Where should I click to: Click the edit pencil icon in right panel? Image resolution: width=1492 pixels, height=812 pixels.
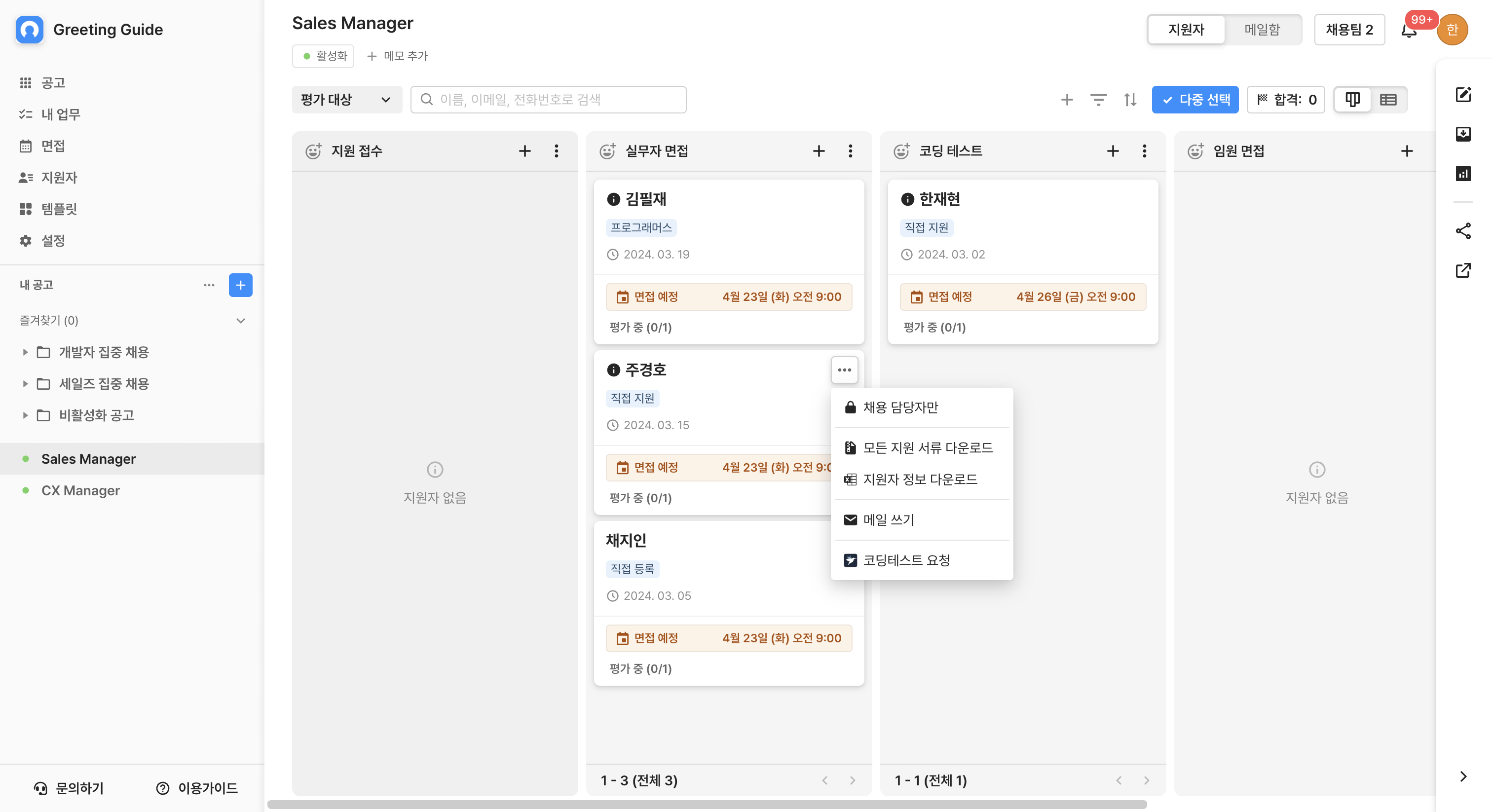(1463, 94)
